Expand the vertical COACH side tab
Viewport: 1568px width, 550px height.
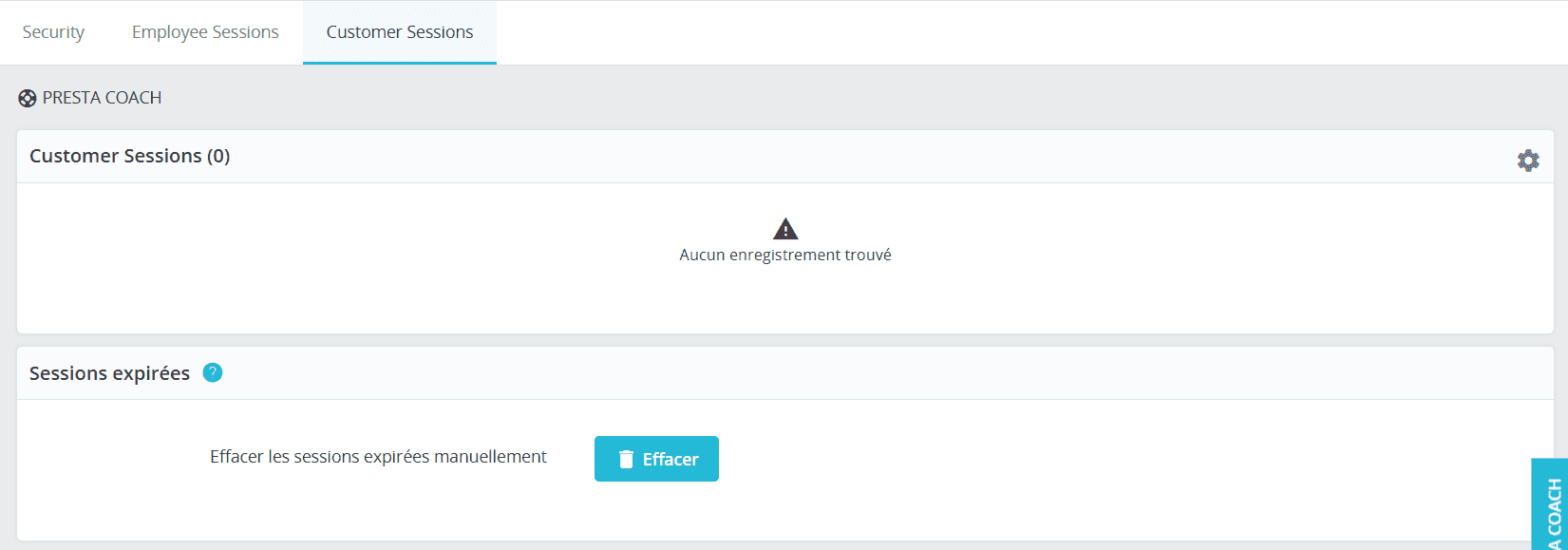1550,504
